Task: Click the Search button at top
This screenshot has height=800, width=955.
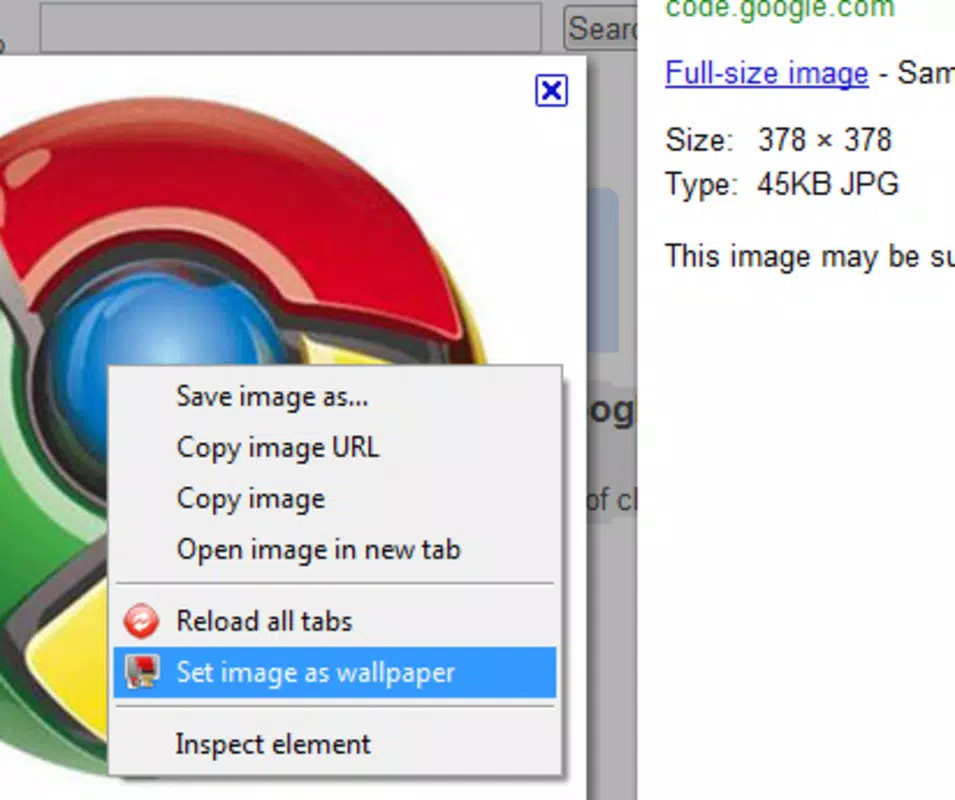Action: 601,28
